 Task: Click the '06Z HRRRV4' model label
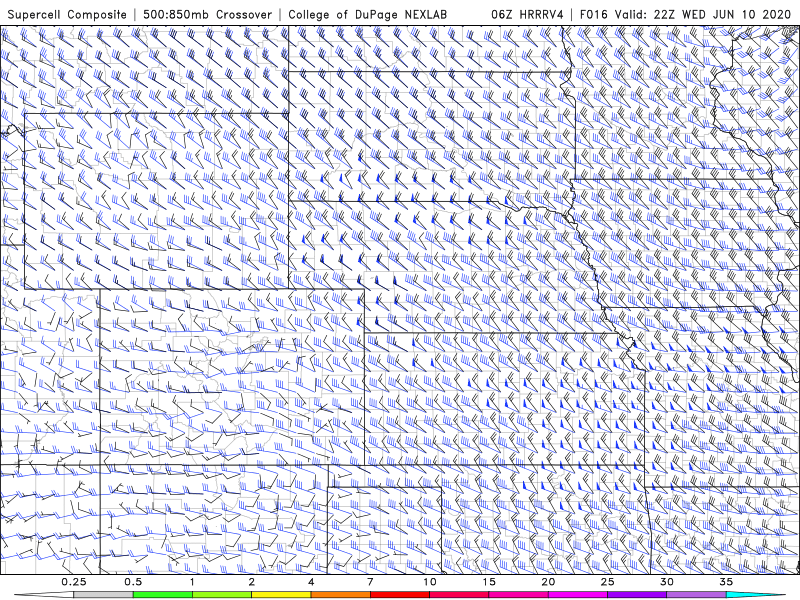(x=528, y=14)
